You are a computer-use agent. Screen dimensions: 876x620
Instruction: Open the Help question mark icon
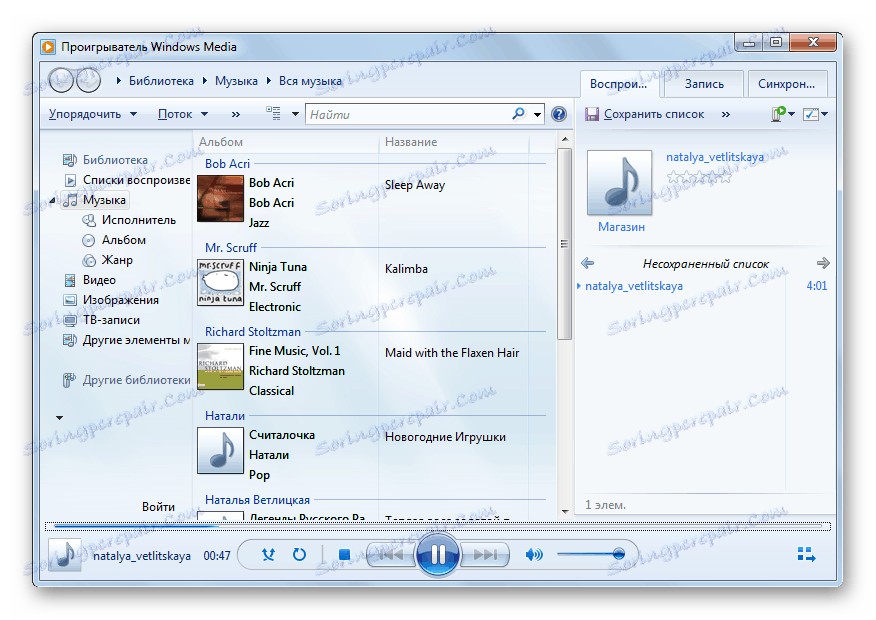click(559, 114)
